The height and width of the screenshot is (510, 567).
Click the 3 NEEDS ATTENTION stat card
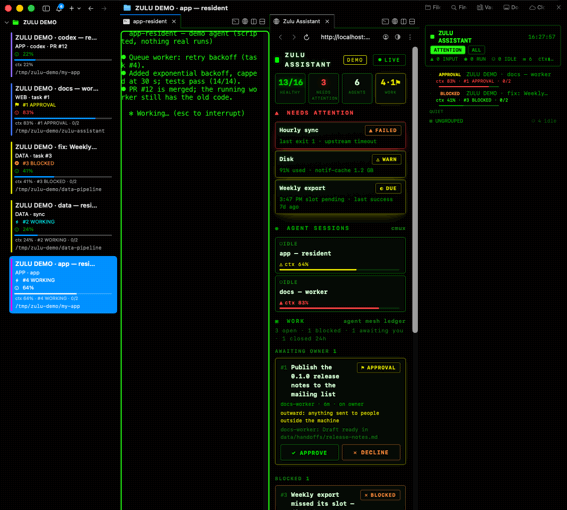click(x=324, y=88)
